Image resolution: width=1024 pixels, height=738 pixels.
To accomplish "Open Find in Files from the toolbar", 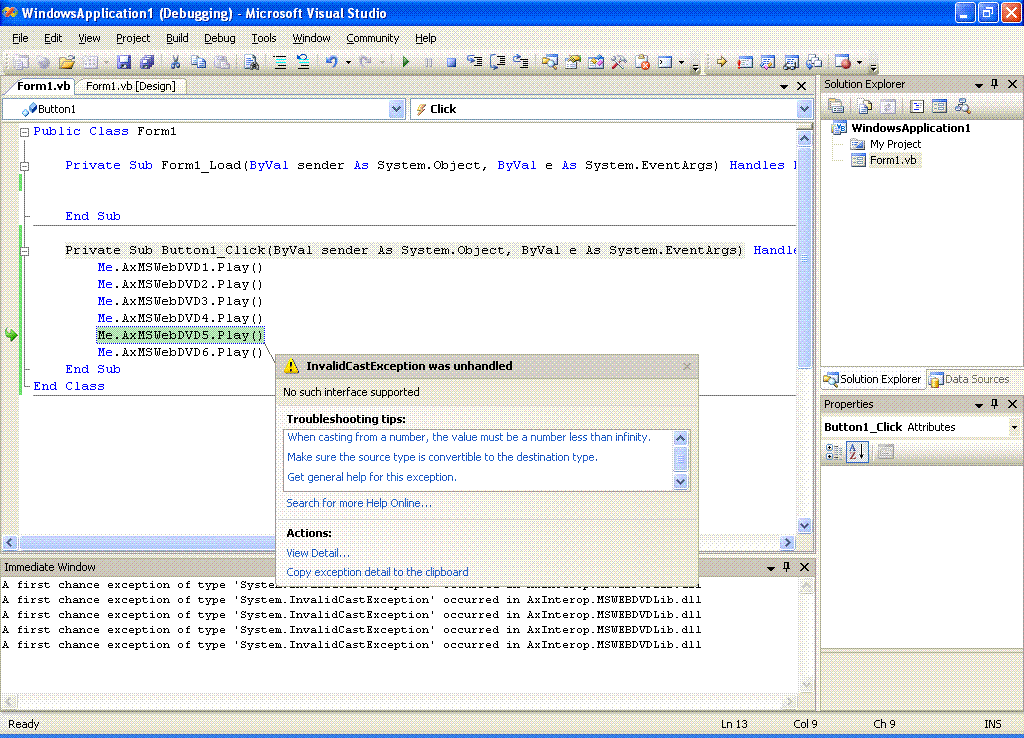I will click(x=251, y=63).
